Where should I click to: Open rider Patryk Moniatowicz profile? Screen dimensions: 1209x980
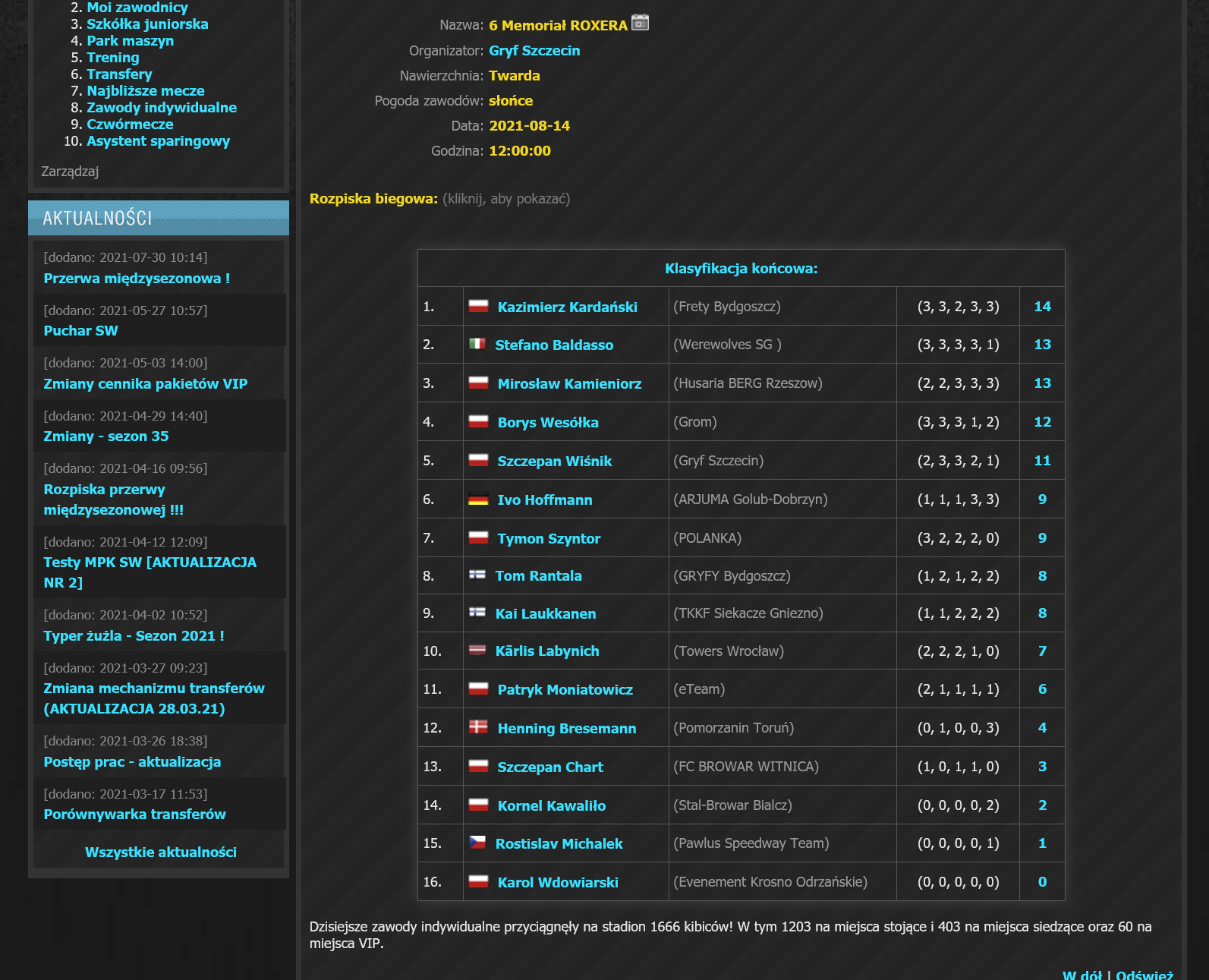coord(565,690)
